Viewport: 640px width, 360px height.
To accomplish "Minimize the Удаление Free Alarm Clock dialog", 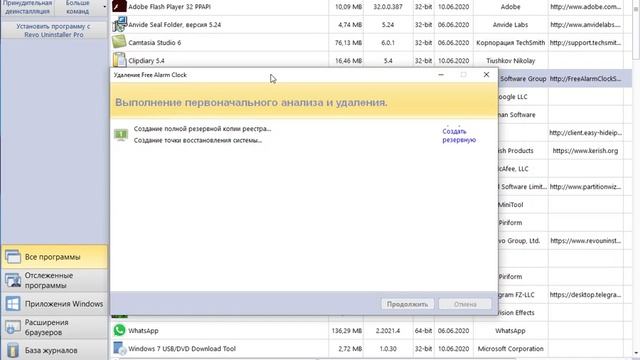I will (x=441, y=75).
